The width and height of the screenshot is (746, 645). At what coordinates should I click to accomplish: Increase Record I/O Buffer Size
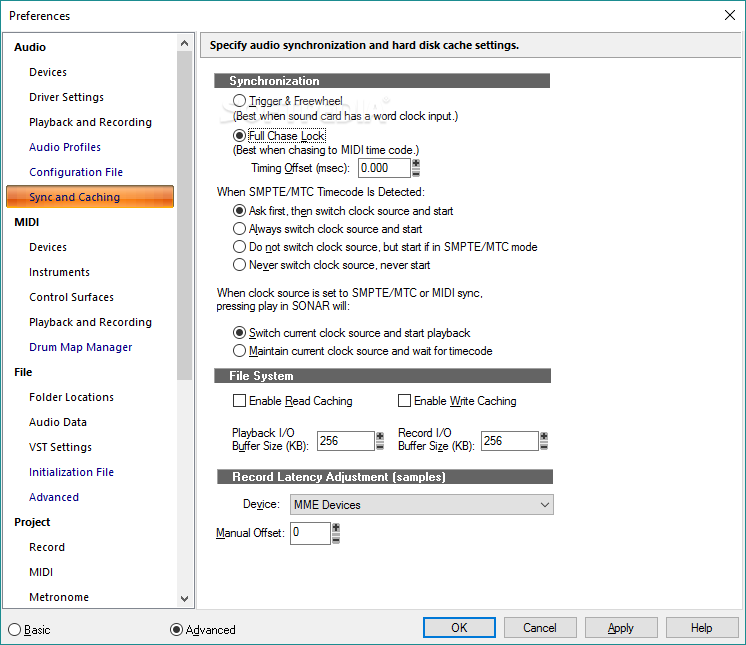[544, 436]
